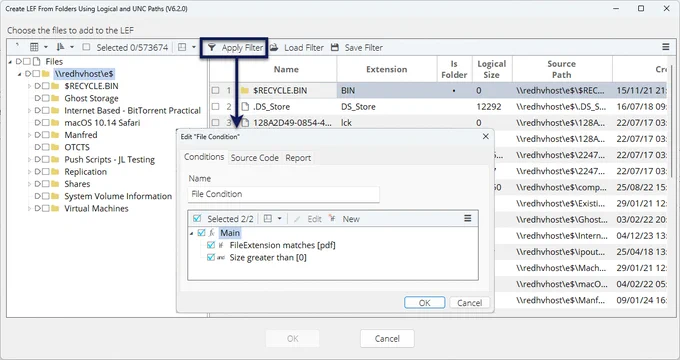
Task: Click the fx icon next to Main
Action: (212, 233)
